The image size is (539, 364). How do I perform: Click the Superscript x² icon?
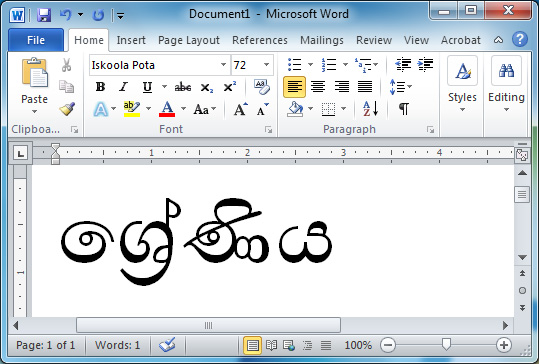(229, 87)
